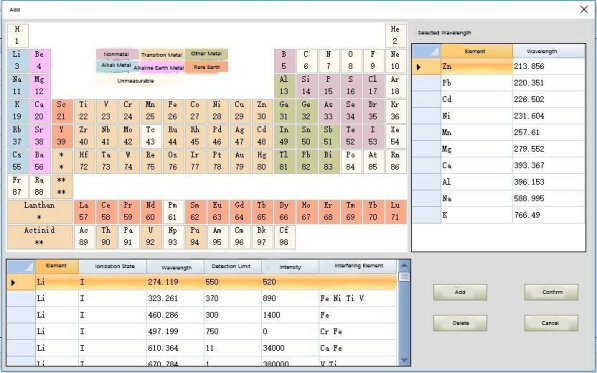Sort selected list by Wavelength header 213.856 column
Image resolution: width=597 pixels, height=373 pixels.
coord(549,51)
